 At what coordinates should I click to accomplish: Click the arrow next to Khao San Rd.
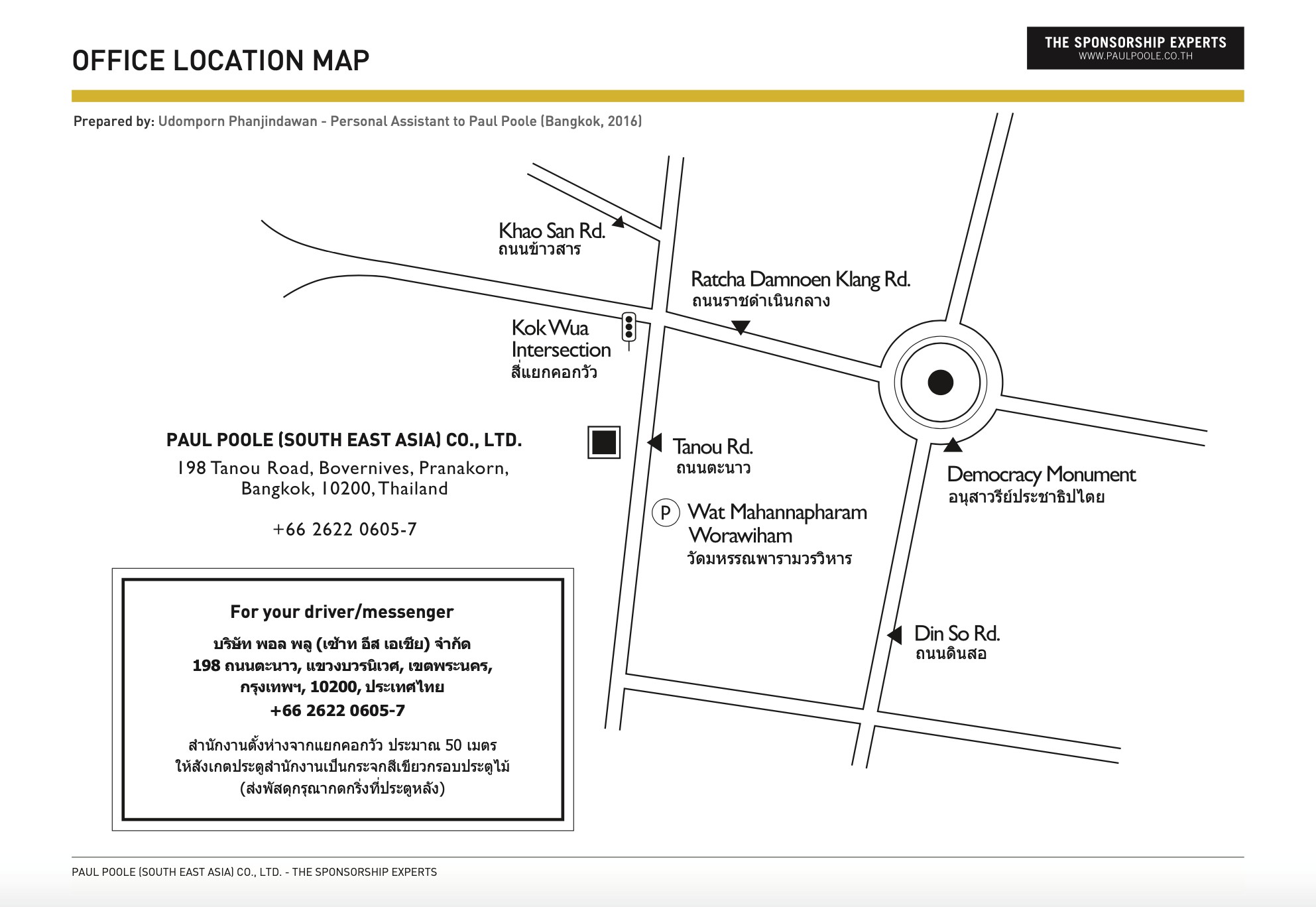(618, 222)
